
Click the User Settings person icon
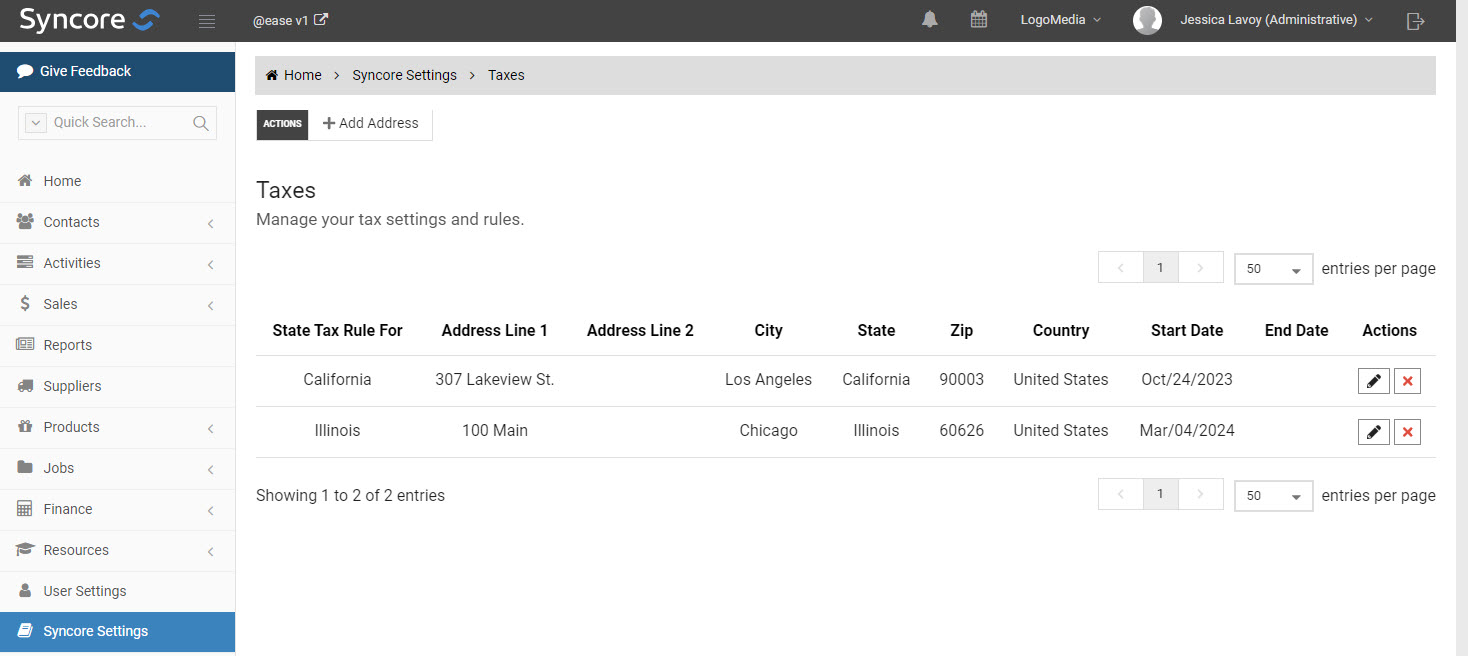(x=25, y=590)
